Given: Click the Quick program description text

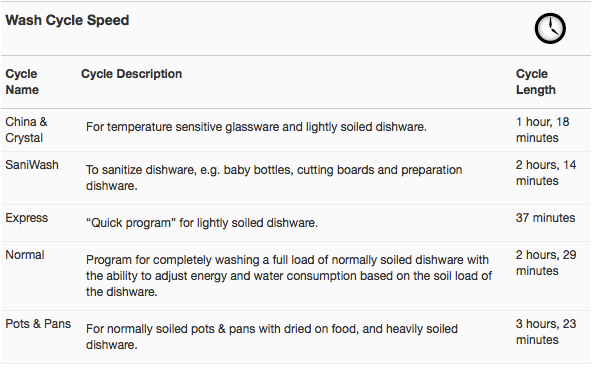Looking at the screenshot, I should pos(202,222).
